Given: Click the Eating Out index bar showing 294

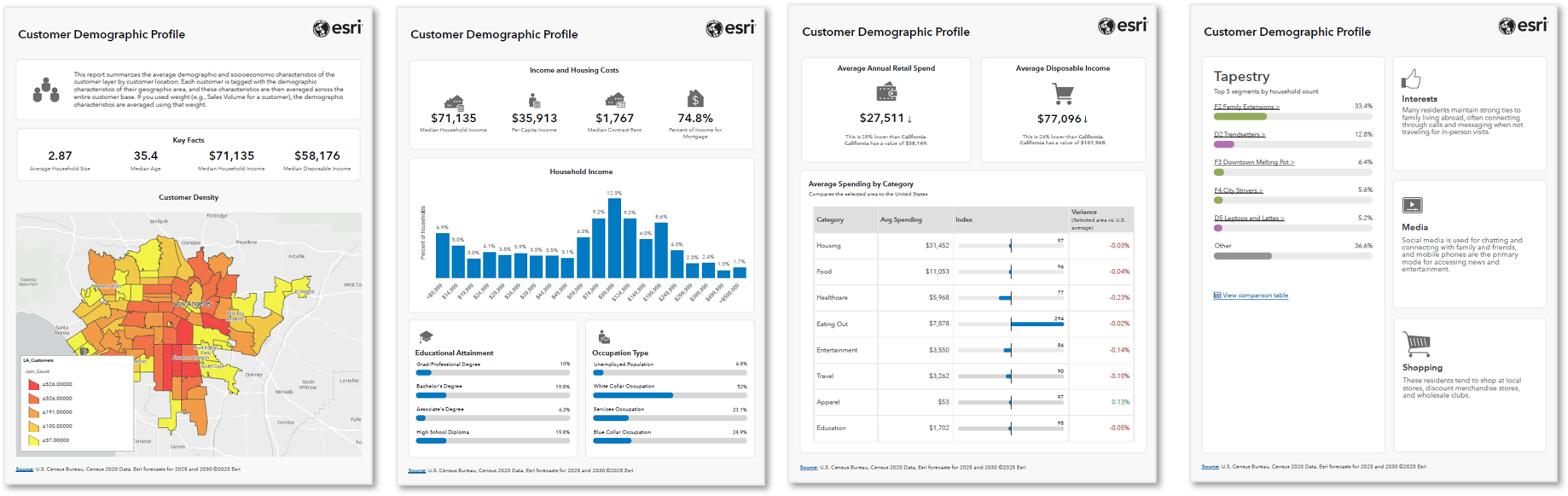Looking at the screenshot, I should tap(1037, 324).
